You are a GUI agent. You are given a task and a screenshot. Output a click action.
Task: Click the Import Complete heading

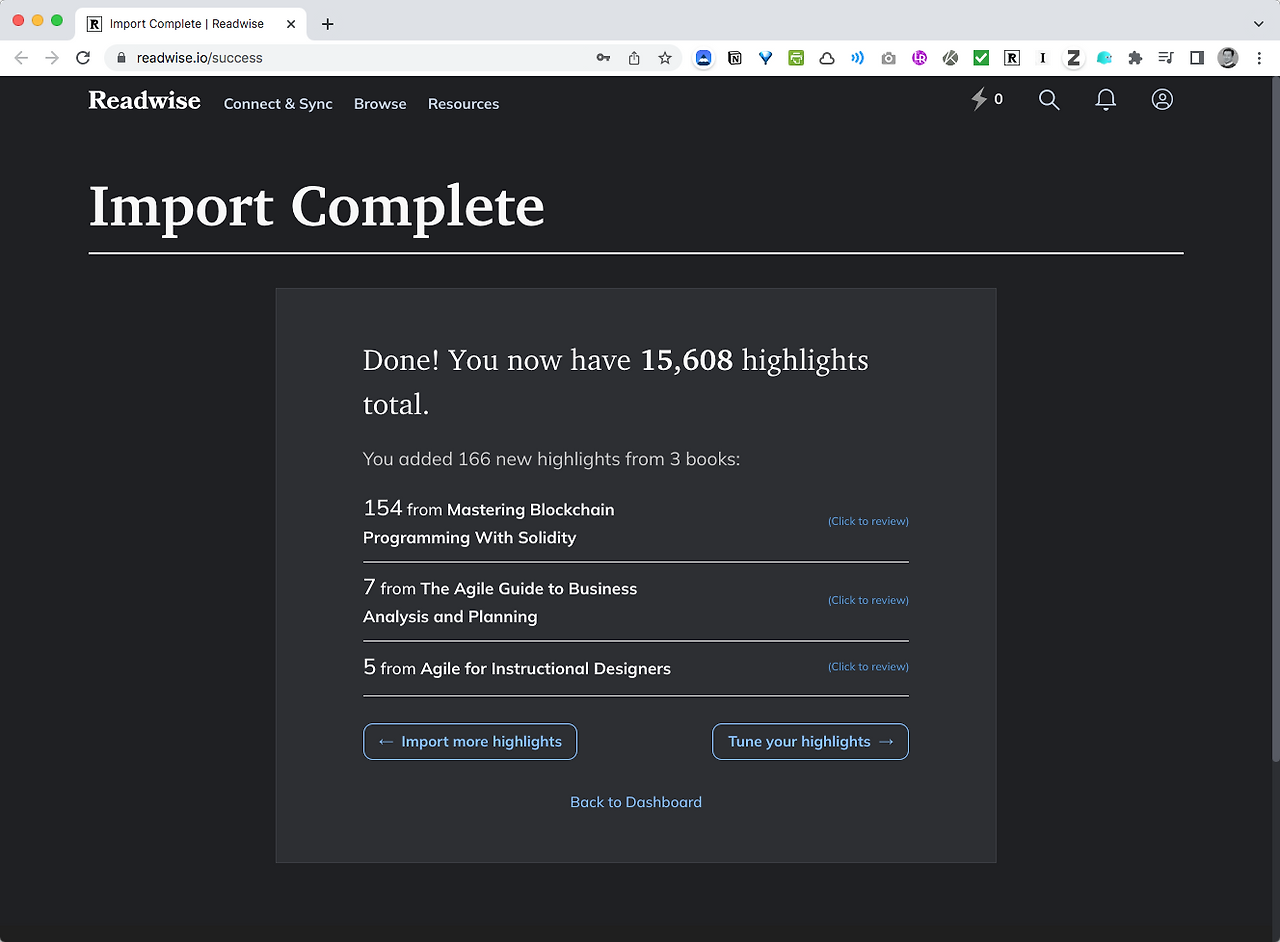point(316,207)
